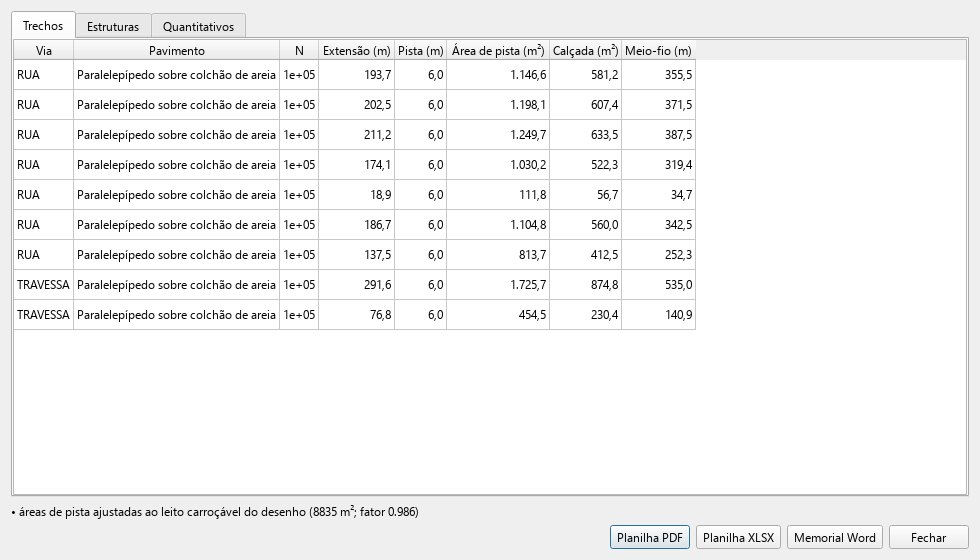Select the Trechos tab
Viewport: 980px width, 560px height.
(43, 26)
